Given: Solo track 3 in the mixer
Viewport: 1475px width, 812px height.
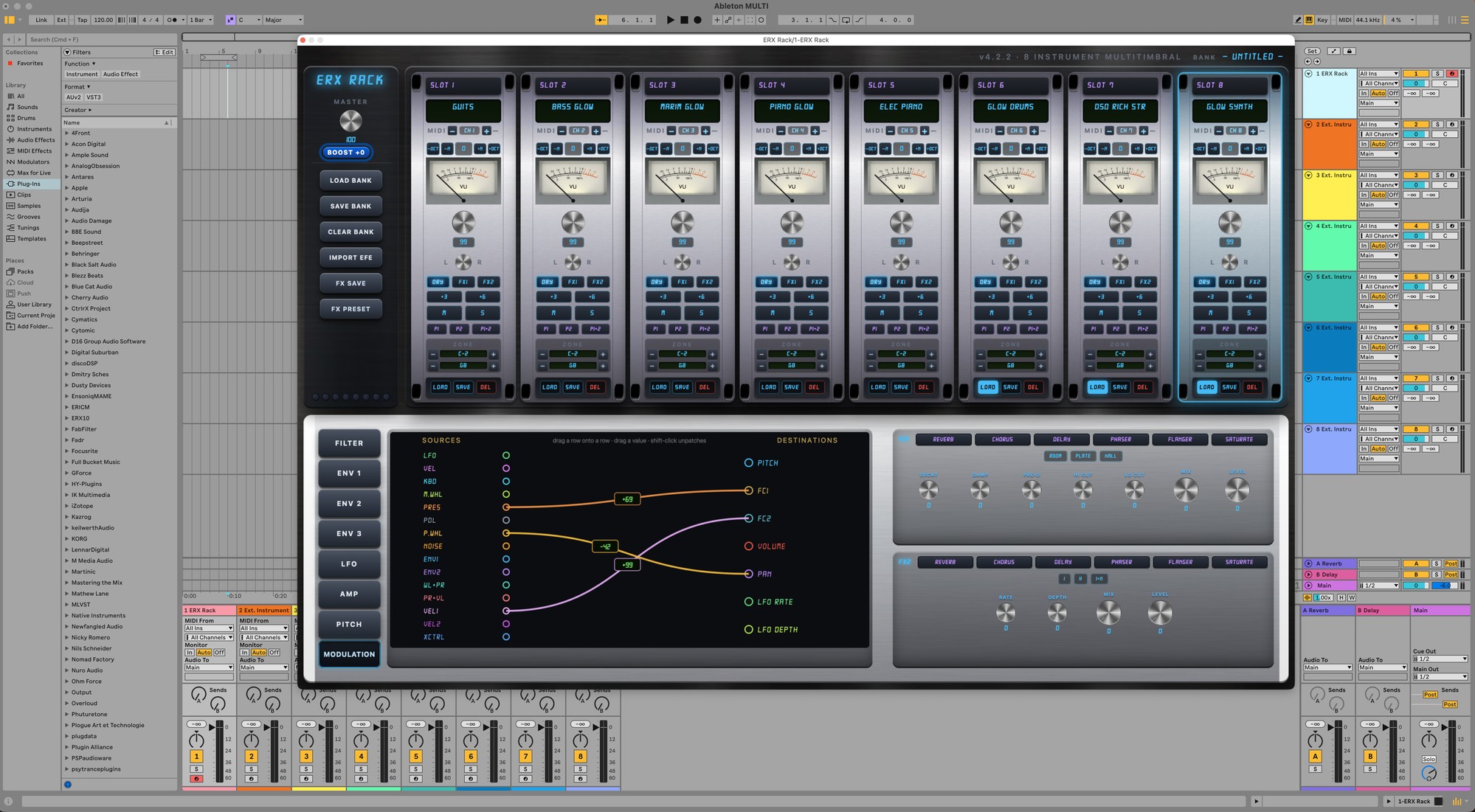Looking at the screenshot, I should 306,768.
